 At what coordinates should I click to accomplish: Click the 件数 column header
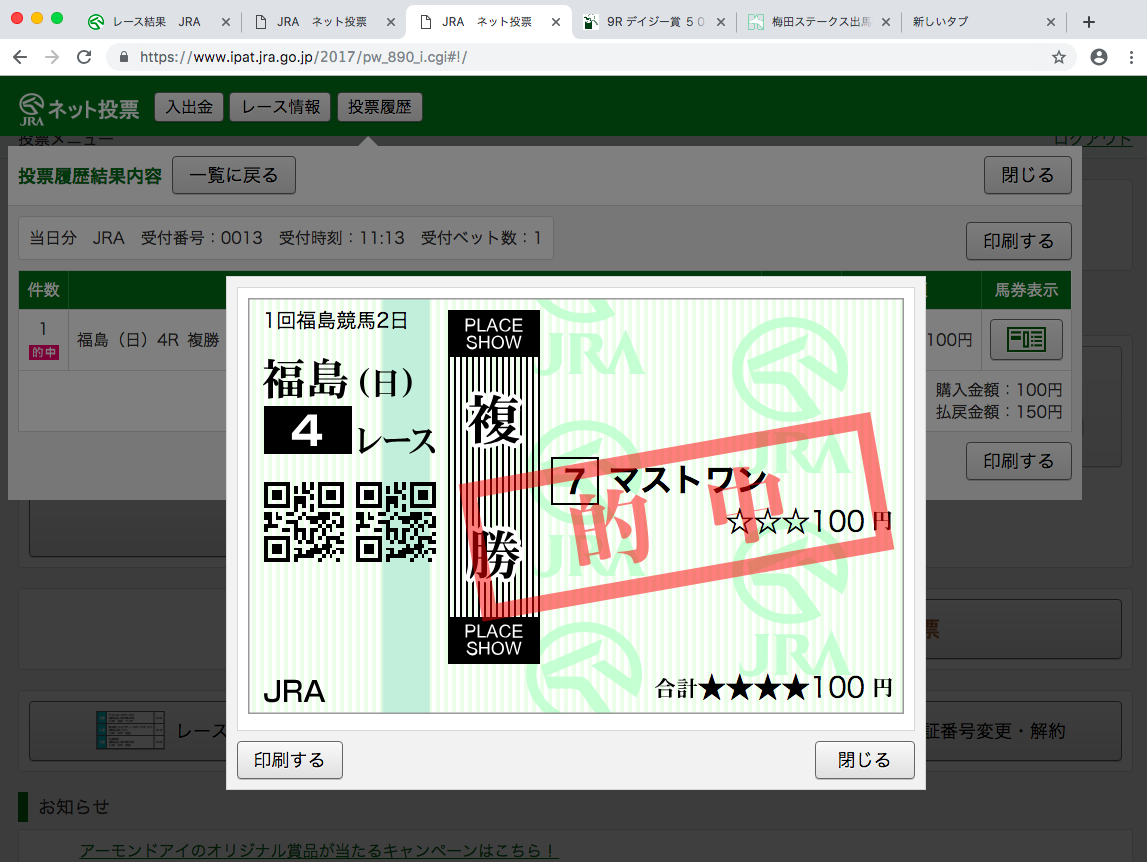(43, 290)
